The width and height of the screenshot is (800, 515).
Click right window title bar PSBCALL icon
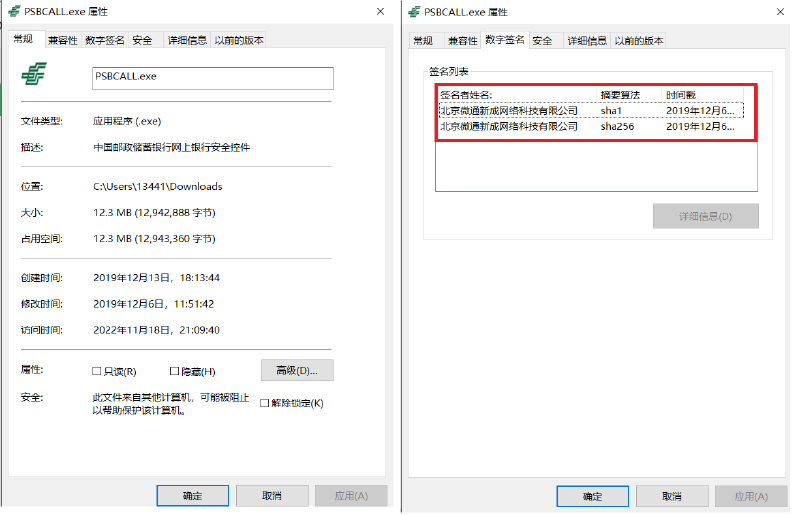pos(414,12)
